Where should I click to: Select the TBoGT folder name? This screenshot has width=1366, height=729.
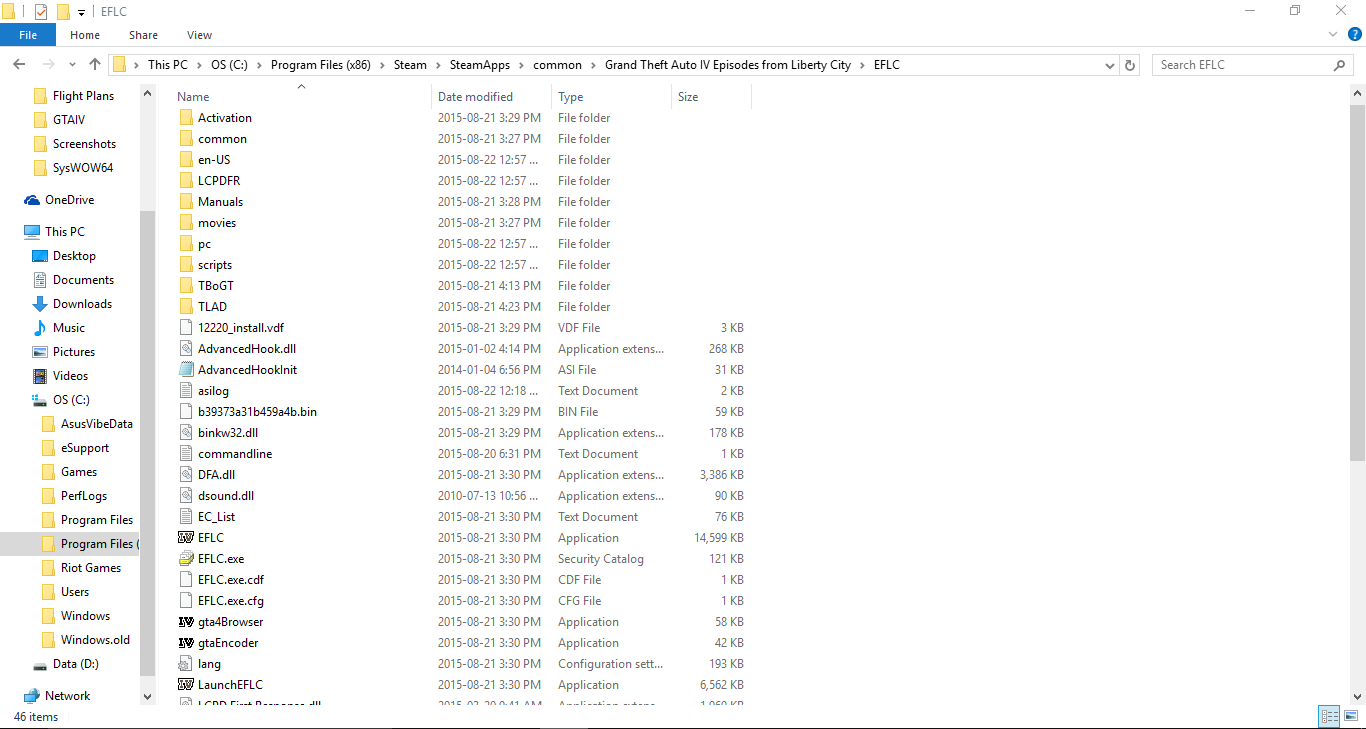point(216,286)
